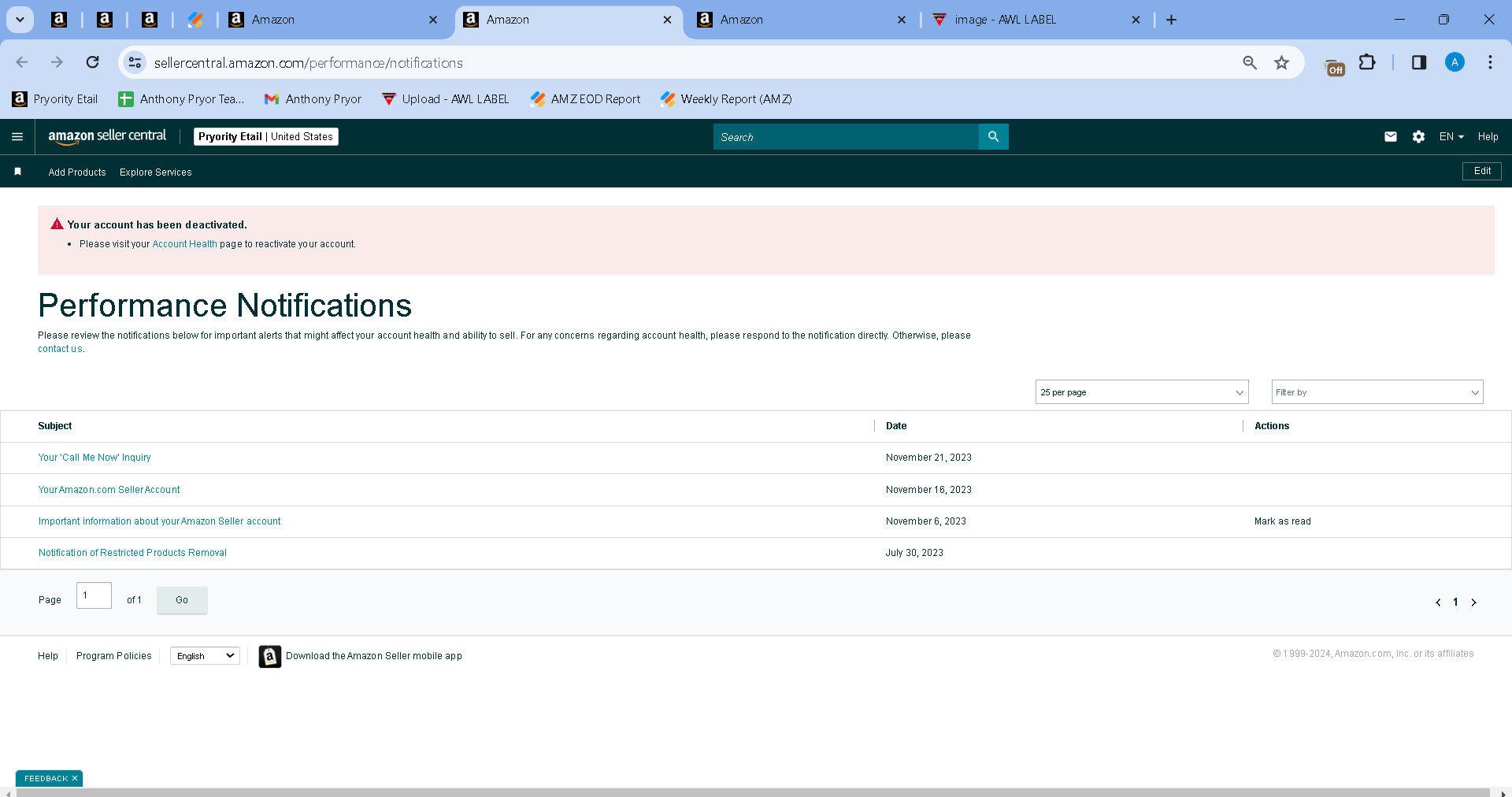View site information icon in address bar
This screenshot has width=1512, height=797.
(135, 62)
